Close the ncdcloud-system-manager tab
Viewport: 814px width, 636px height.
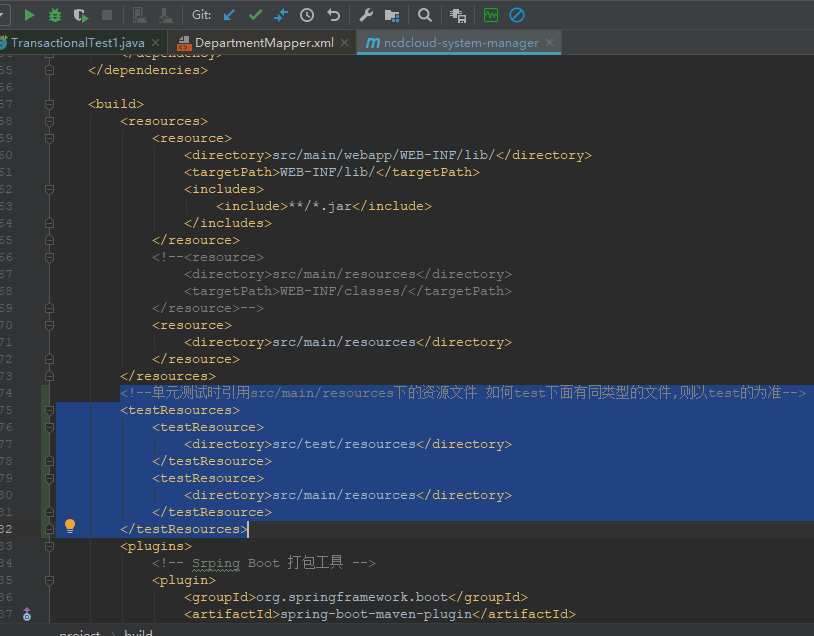pos(548,43)
